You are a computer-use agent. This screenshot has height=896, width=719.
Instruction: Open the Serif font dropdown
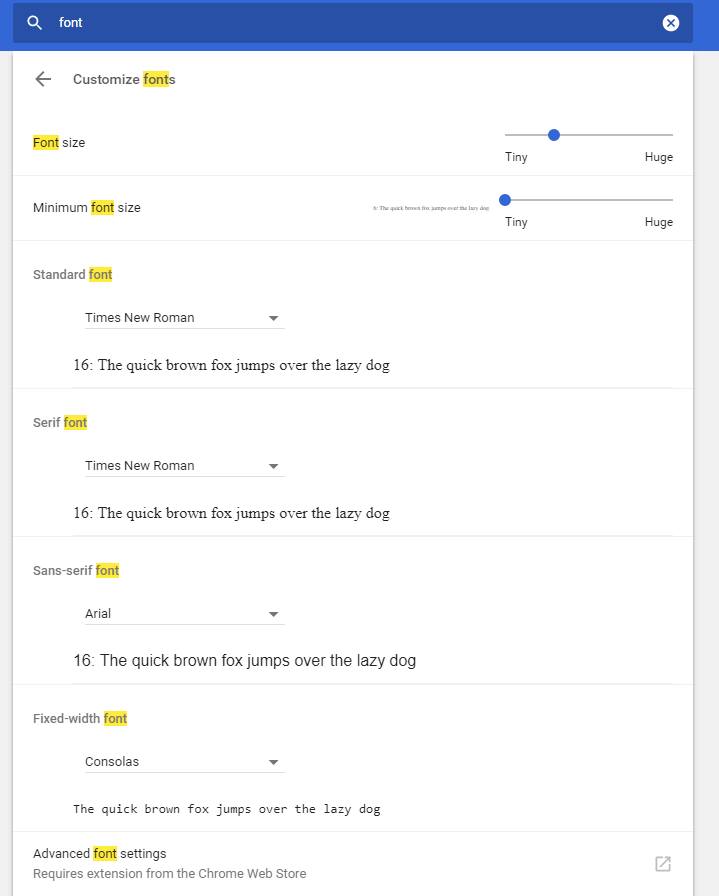[x=185, y=466]
